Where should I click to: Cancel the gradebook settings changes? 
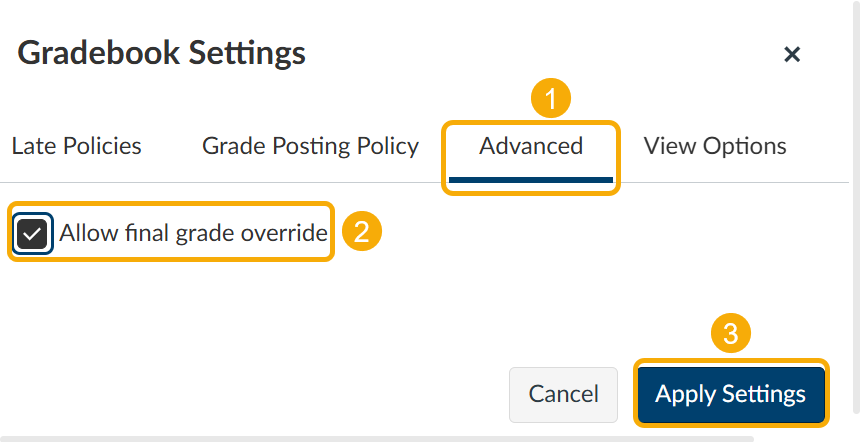pyautogui.click(x=563, y=394)
